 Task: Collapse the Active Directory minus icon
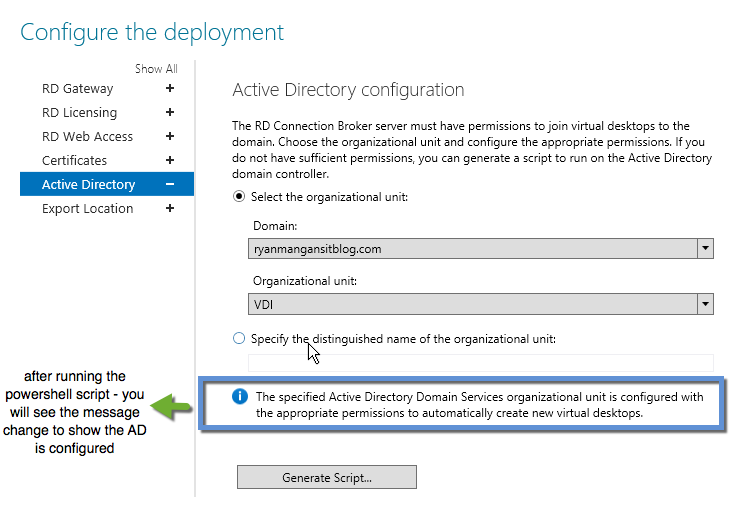pyautogui.click(x=170, y=185)
